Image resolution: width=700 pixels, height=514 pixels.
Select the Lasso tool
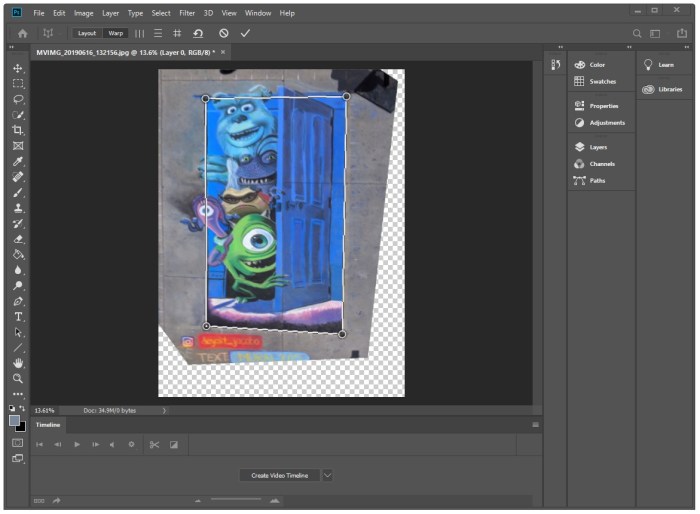[18, 99]
